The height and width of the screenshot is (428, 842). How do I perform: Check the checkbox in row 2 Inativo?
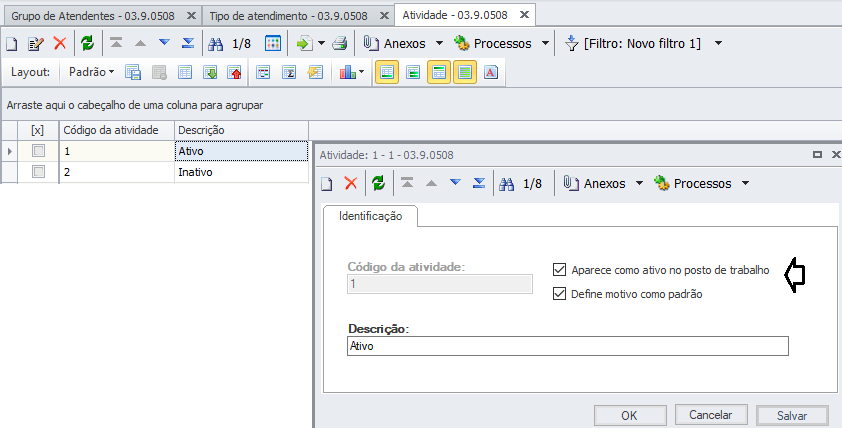coord(38,172)
